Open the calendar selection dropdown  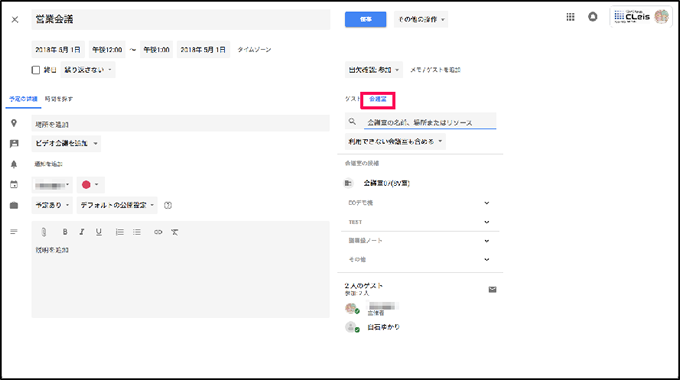pyautogui.click(x=52, y=185)
